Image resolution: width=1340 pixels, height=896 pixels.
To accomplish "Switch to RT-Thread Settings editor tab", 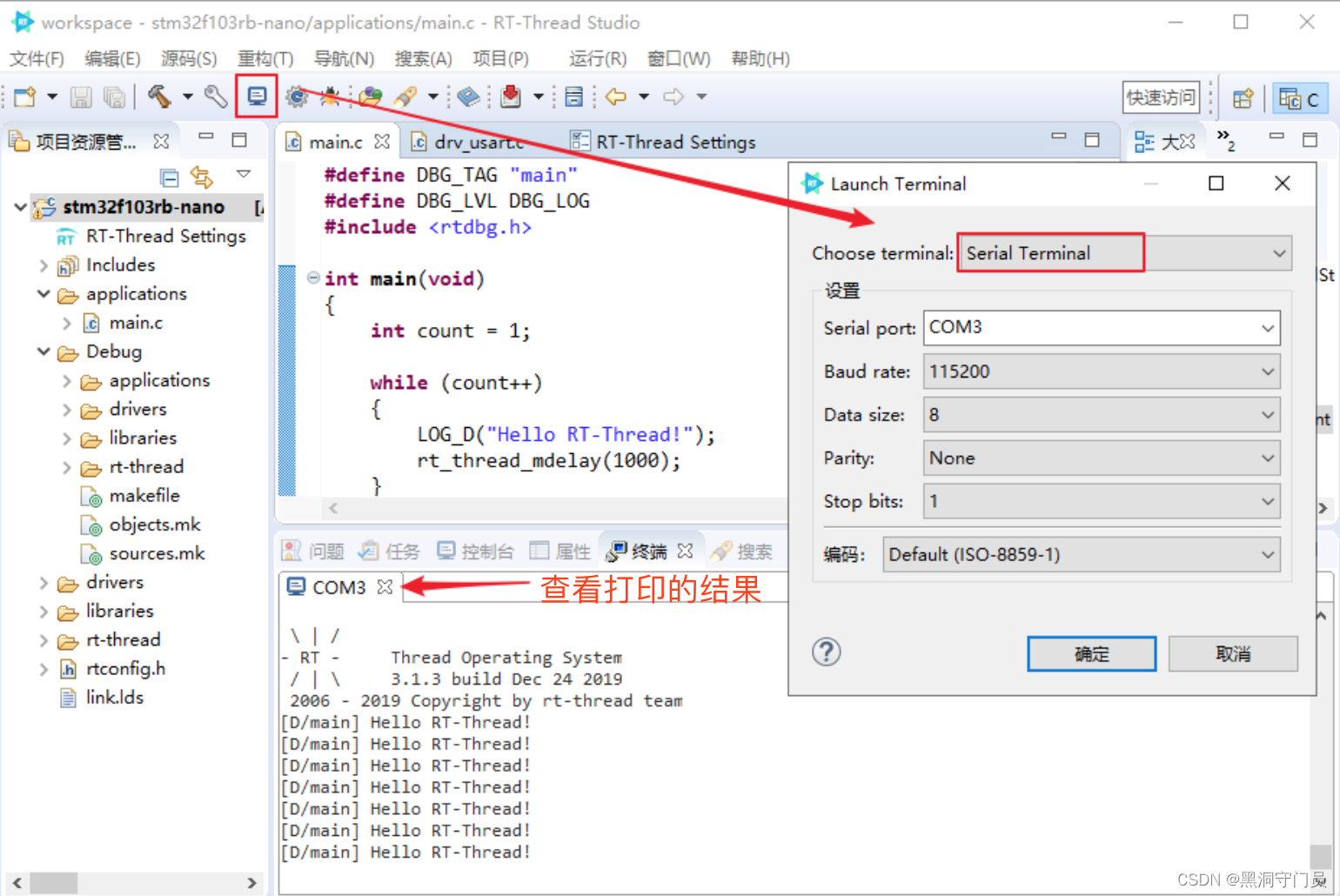I will click(663, 142).
